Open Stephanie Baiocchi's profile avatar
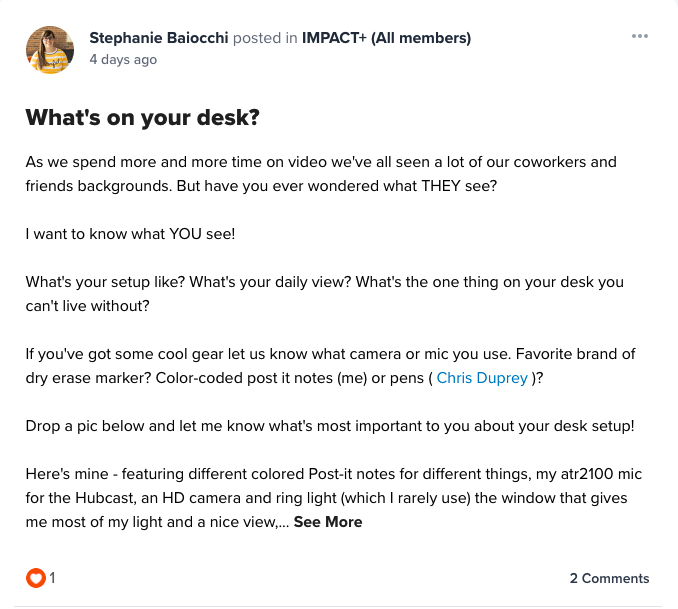The image size is (678, 609). [x=50, y=49]
